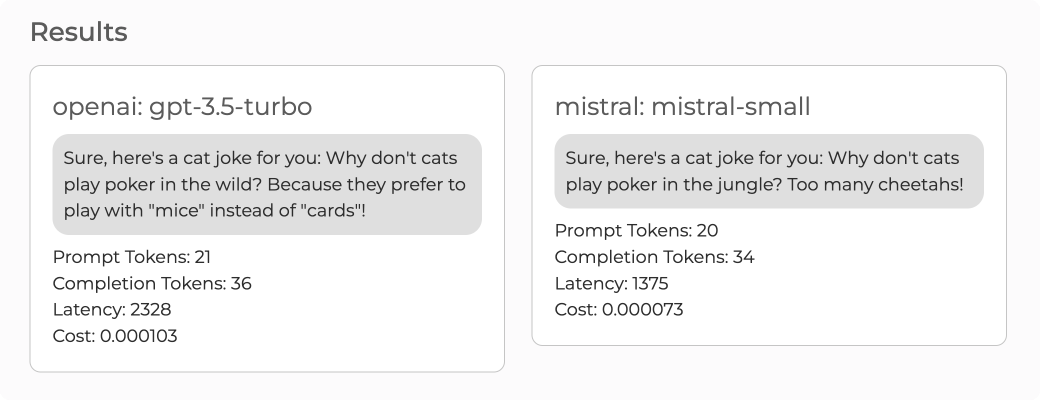Select the "mistral: mistral-small" card title
Viewport: 1040px width, 400px height.
click(682, 106)
